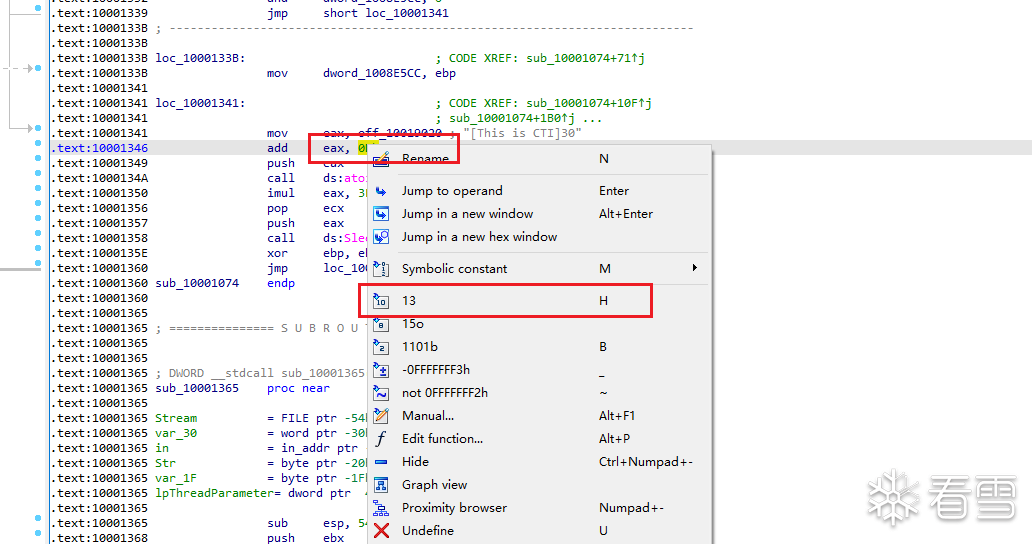Click the red Undefine X icon

(x=381, y=531)
